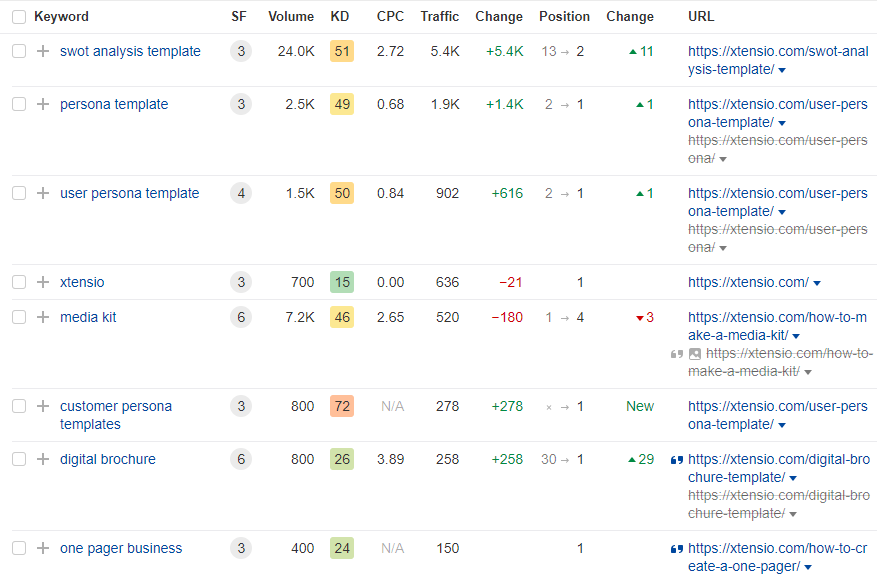Click the blue quote icon beside digital-brochure-template URL
877x583 pixels.
[x=677, y=460]
